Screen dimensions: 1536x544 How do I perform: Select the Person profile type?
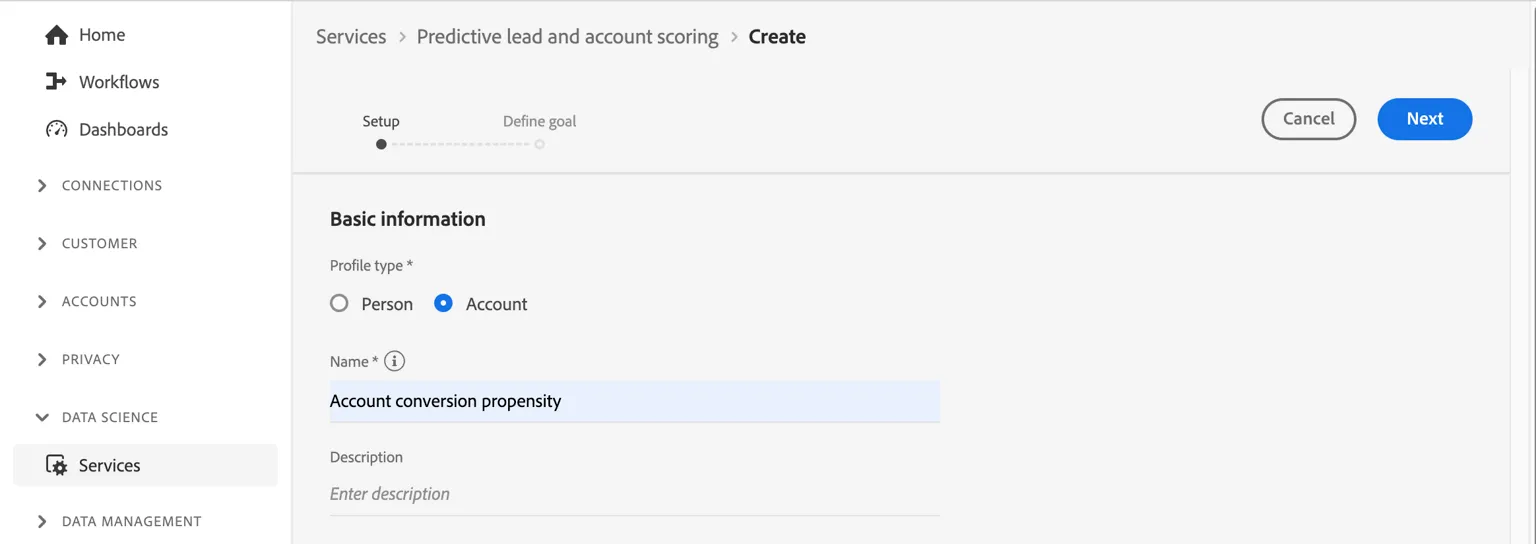(x=339, y=303)
